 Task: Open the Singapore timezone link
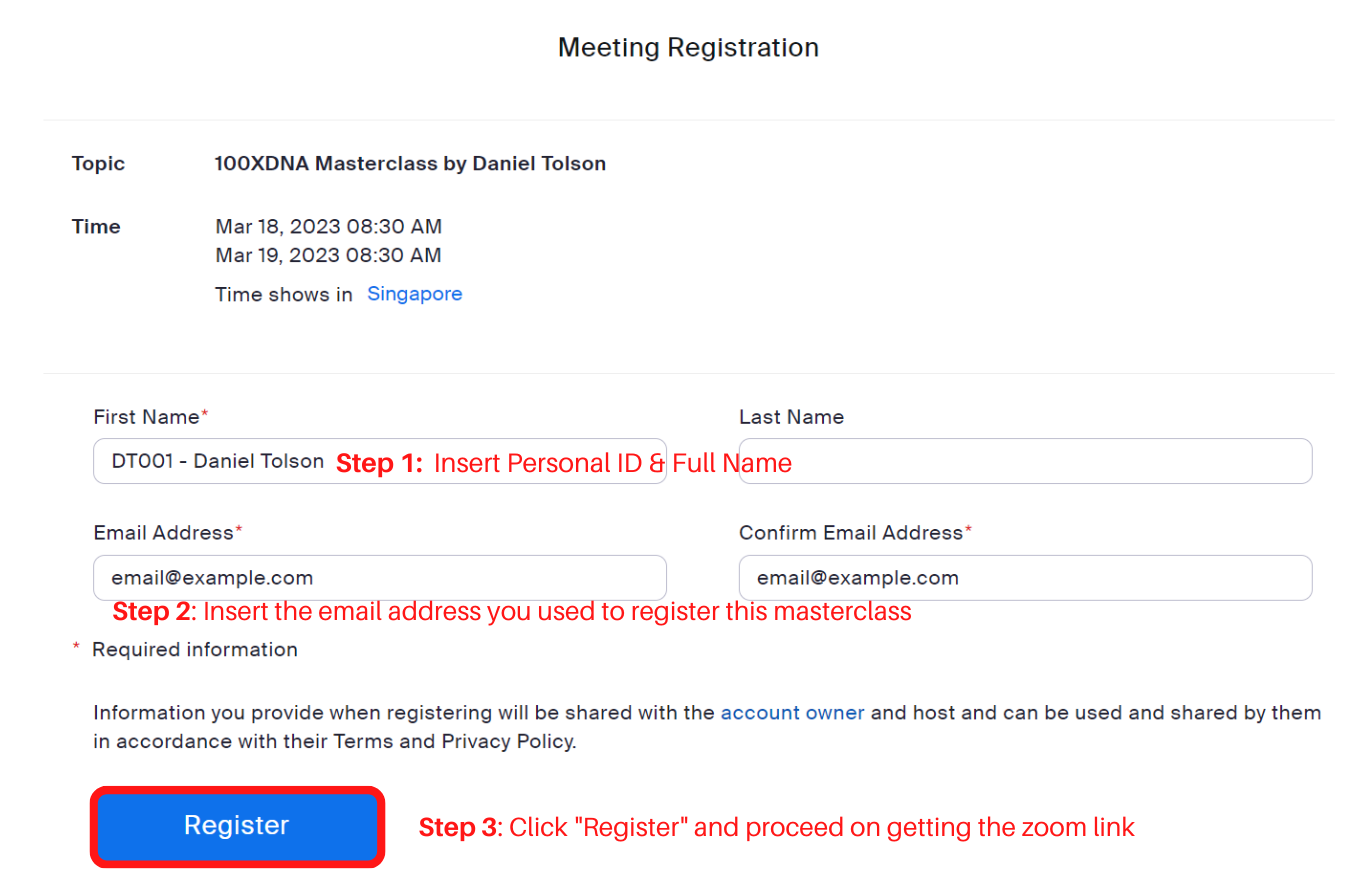[x=415, y=294]
